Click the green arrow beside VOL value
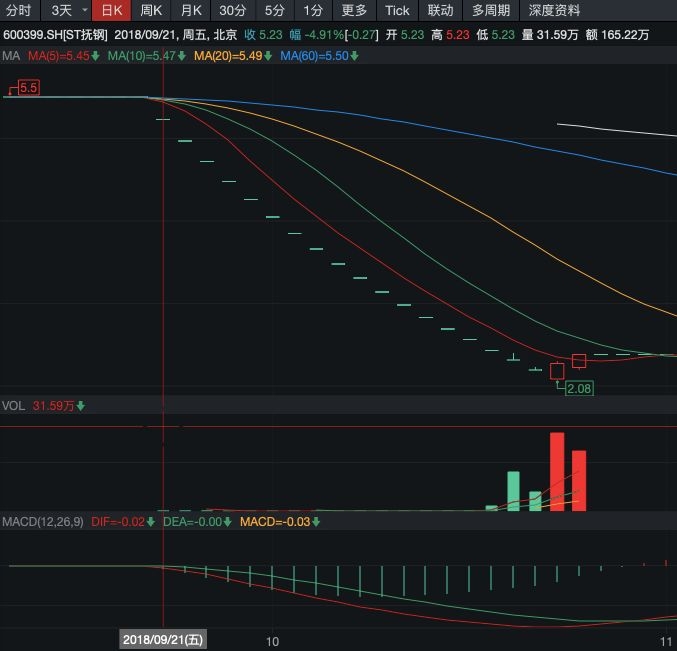677x651 pixels. coord(81,406)
